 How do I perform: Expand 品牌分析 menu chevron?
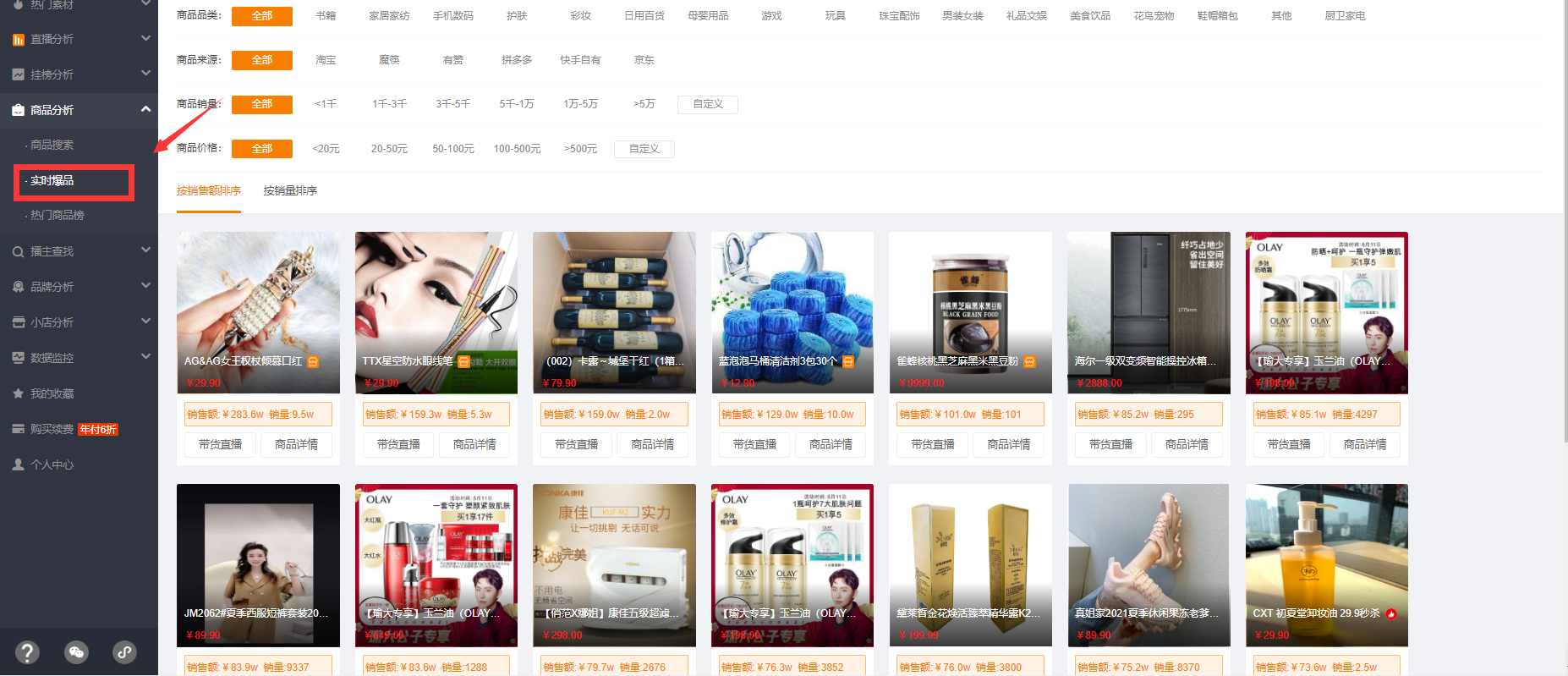coord(145,286)
